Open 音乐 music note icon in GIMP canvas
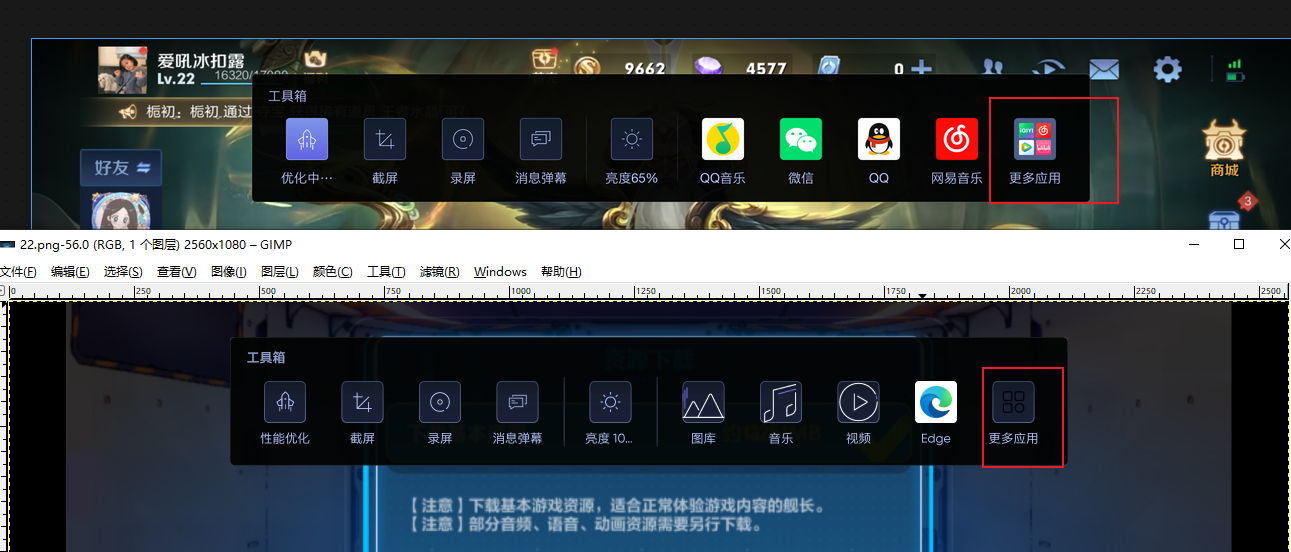Image resolution: width=1291 pixels, height=552 pixels. point(781,402)
